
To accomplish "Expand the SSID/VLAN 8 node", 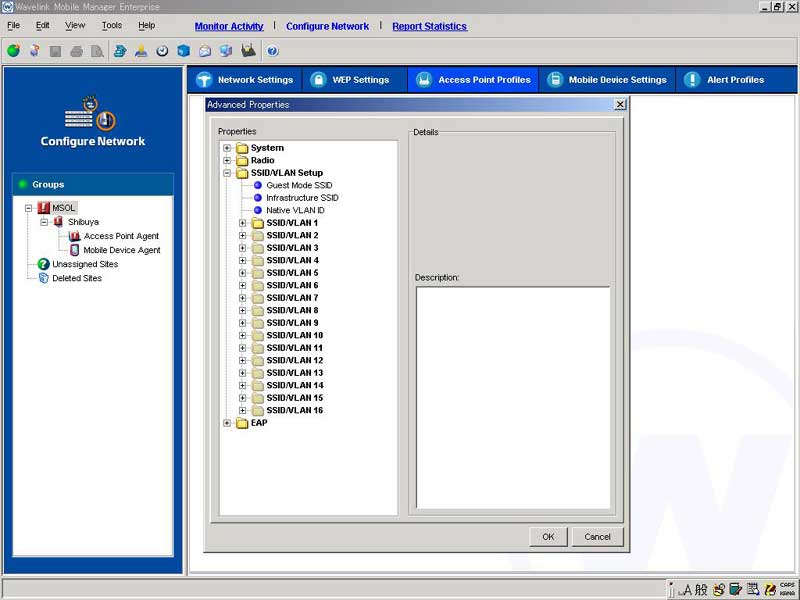I will [243, 310].
